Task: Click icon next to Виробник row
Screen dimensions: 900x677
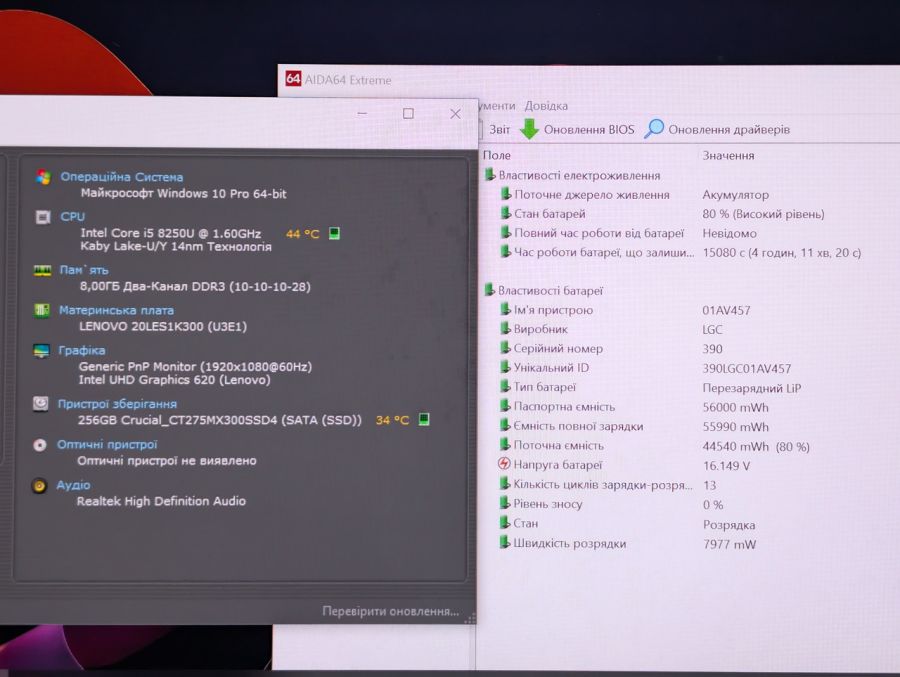Action: (505, 328)
